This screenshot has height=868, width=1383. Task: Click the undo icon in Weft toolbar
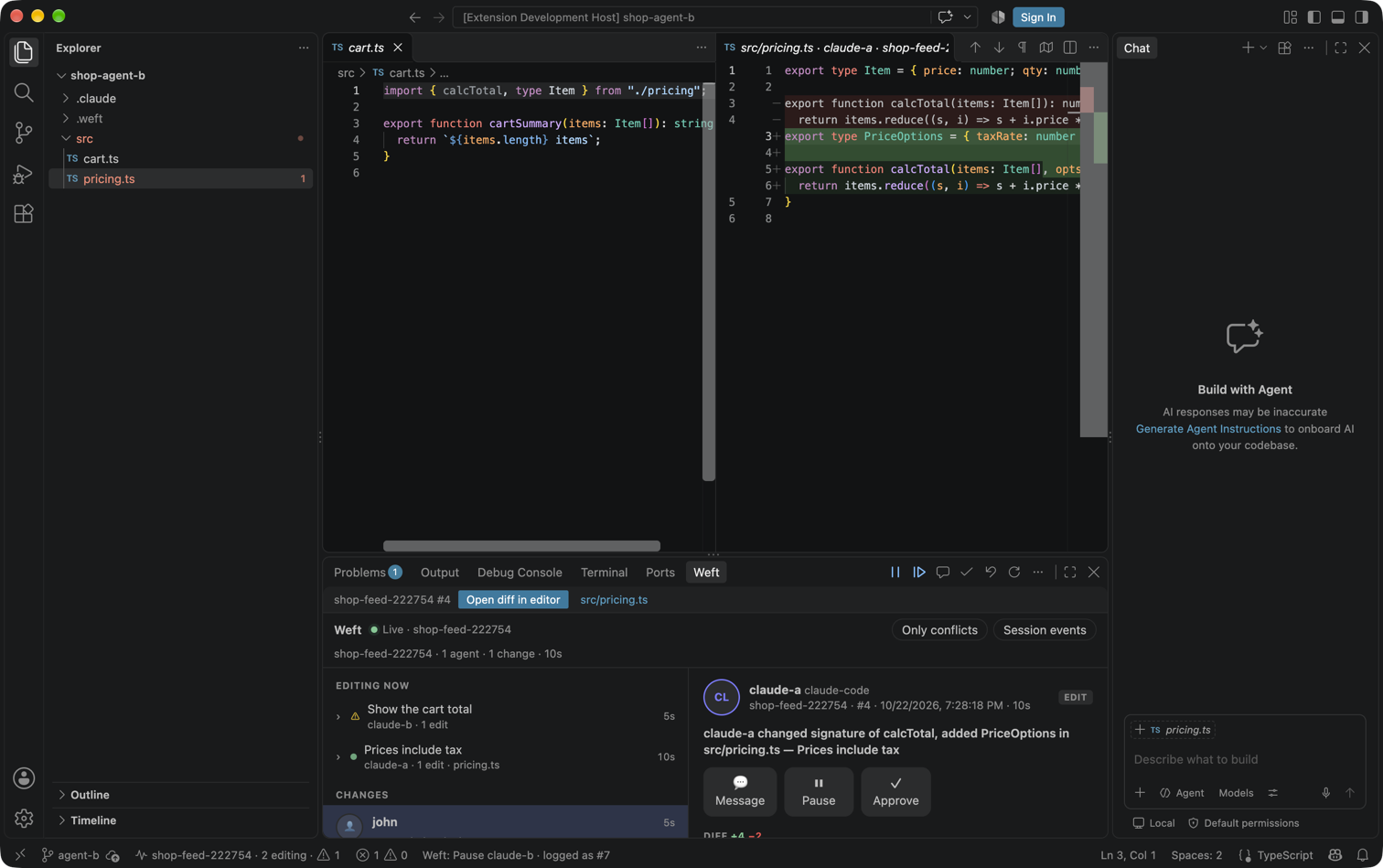point(991,573)
